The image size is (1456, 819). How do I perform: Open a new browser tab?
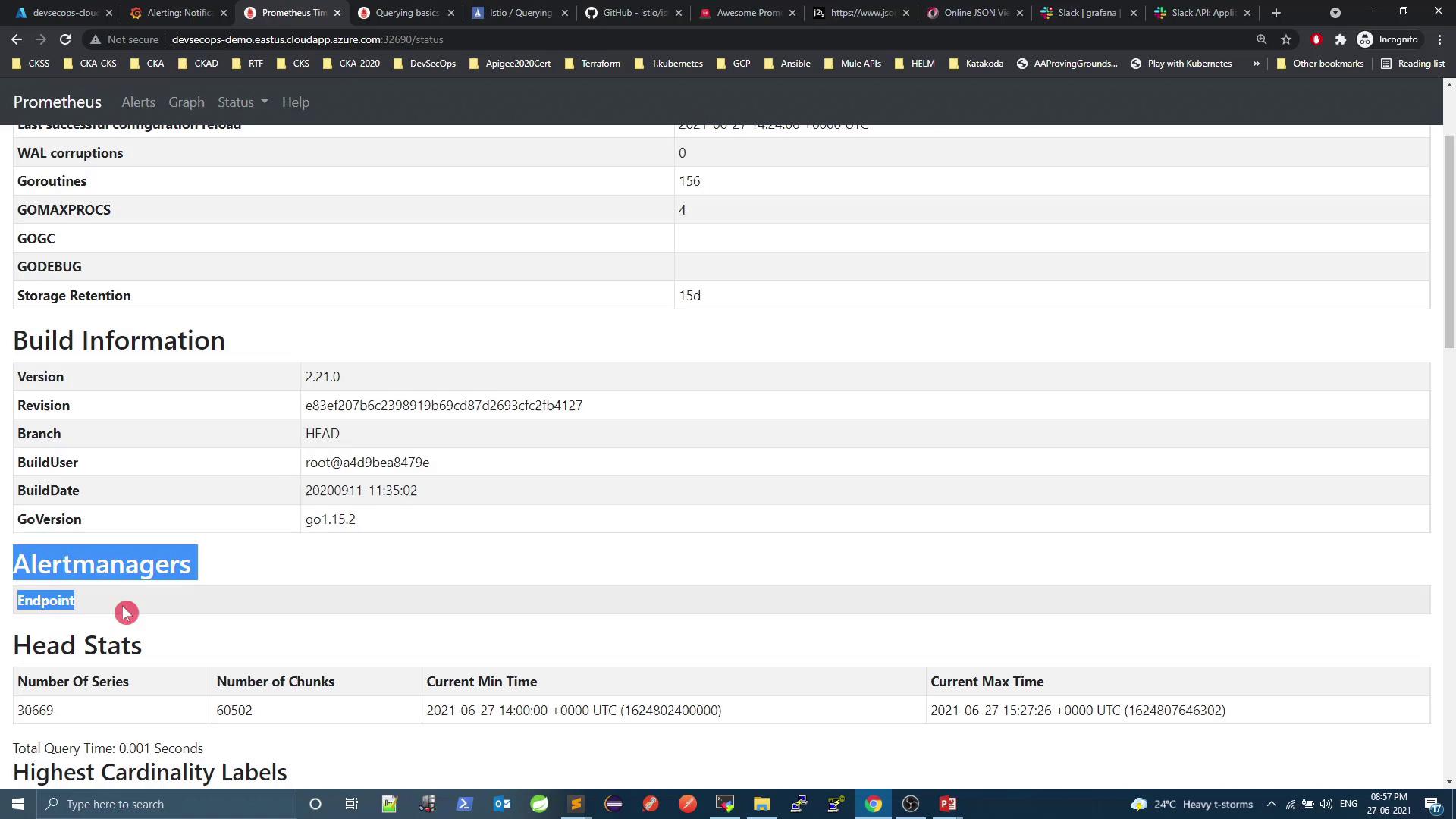tap(1276, 13)
